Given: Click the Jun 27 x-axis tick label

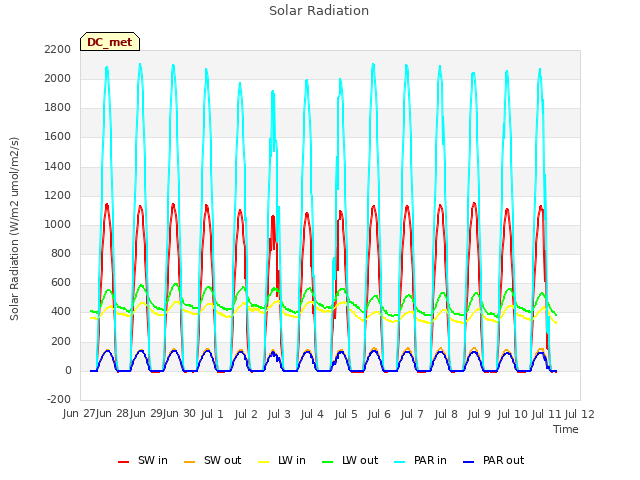Looking at the screenshot, I should 79,414.
